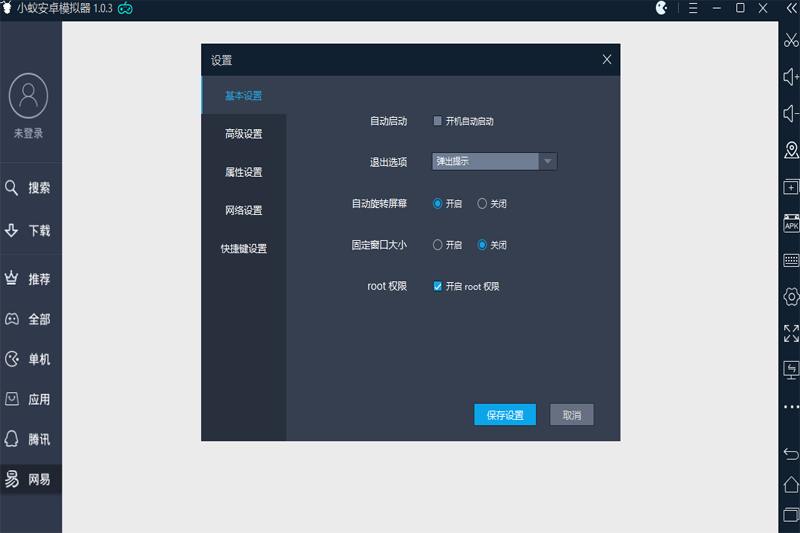Open the virtual location pin tool
Screen dimensions: 800x533
point(791,150)
